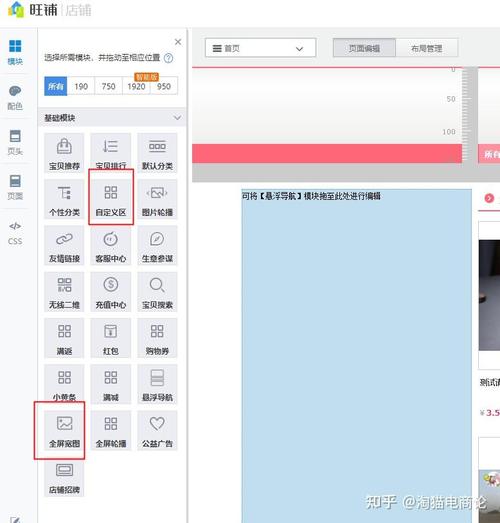Select the 客服中心 module
Viewport: 500px width, 523px height.
111,245
